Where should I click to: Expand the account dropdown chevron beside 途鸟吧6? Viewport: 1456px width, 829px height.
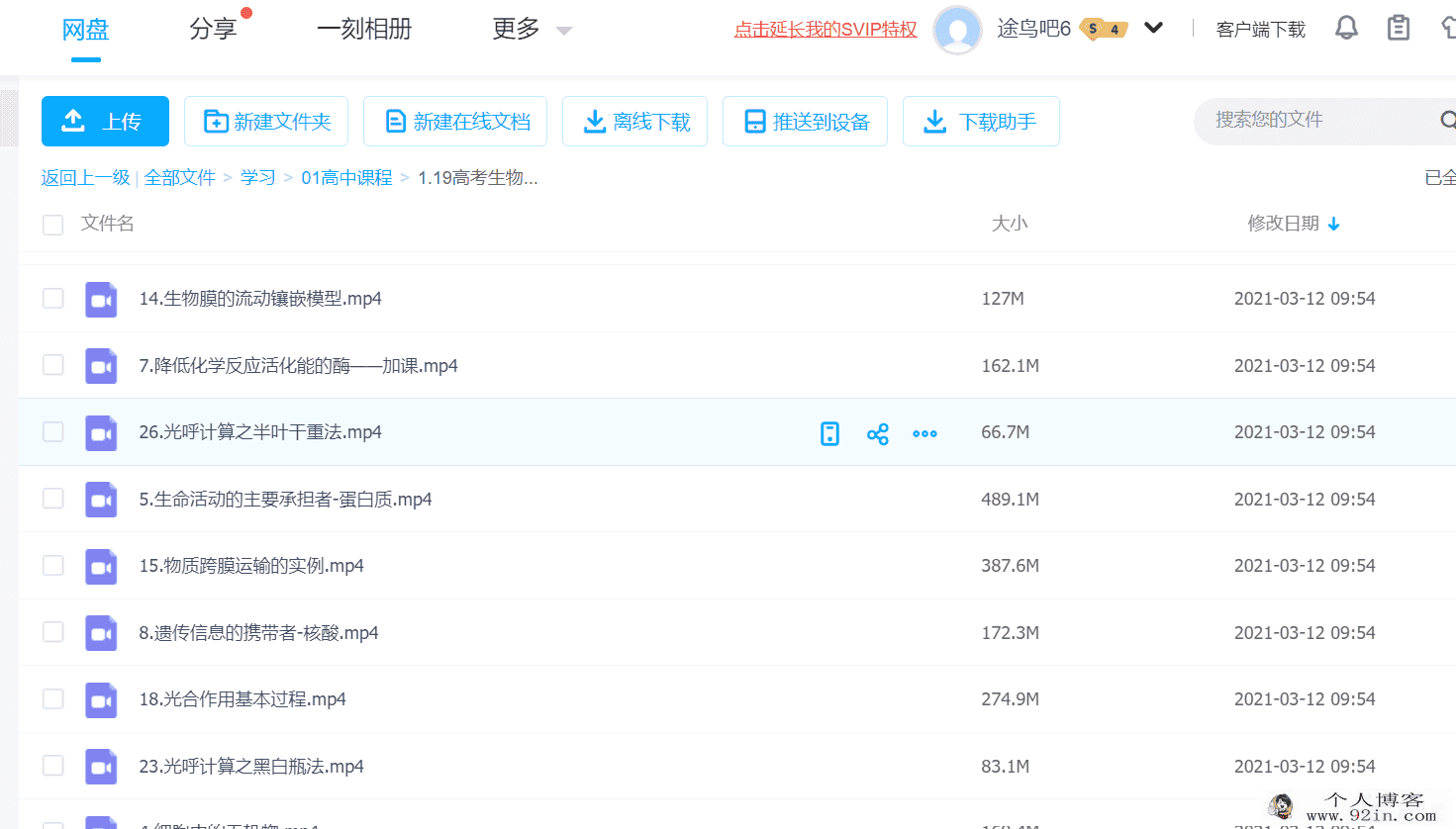[1153, 28]
